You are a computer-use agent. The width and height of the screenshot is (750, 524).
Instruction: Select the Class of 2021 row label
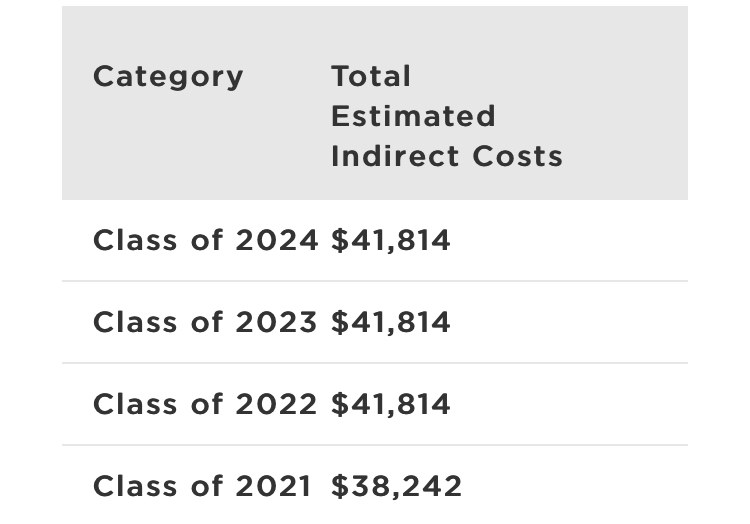point(203,487)
